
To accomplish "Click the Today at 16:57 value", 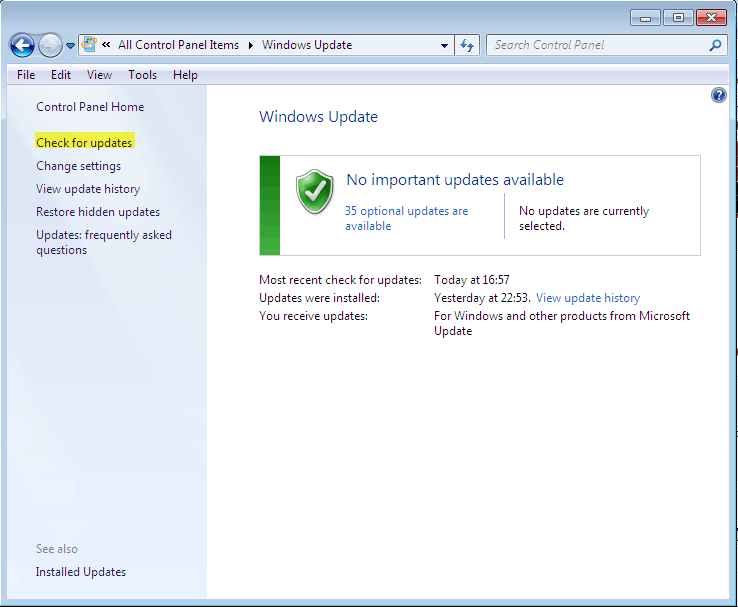I will click(x=472, y=280).
